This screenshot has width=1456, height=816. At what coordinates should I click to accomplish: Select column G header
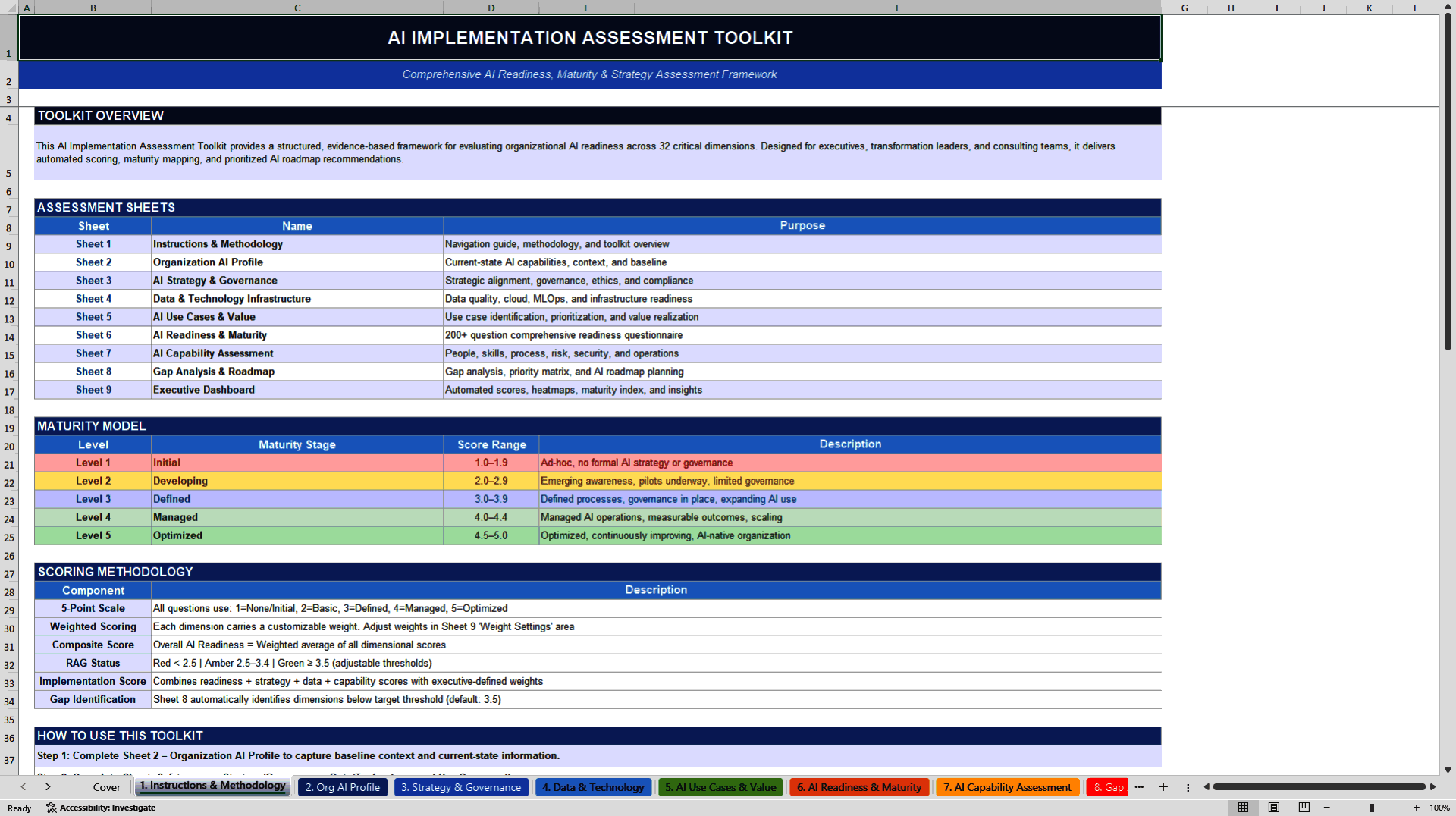click(1185, 8)
